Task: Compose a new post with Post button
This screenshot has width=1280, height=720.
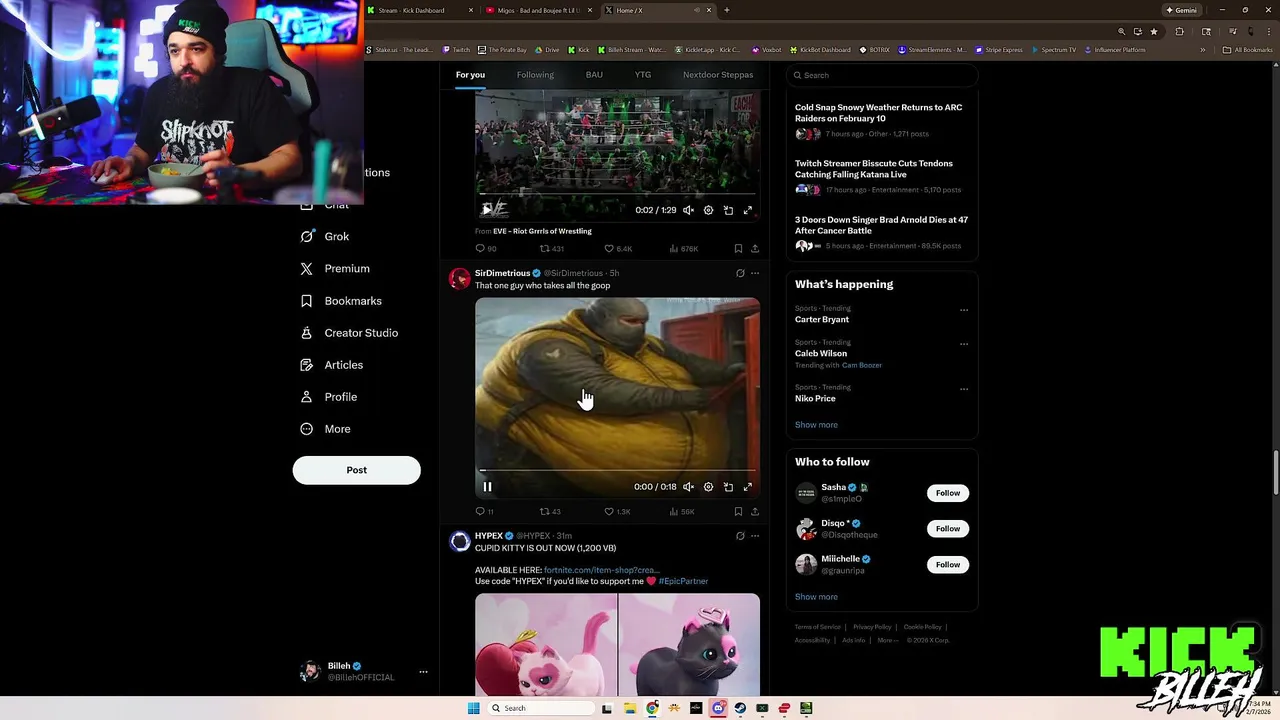Action: pyautogui.click(x=356, y=470)
